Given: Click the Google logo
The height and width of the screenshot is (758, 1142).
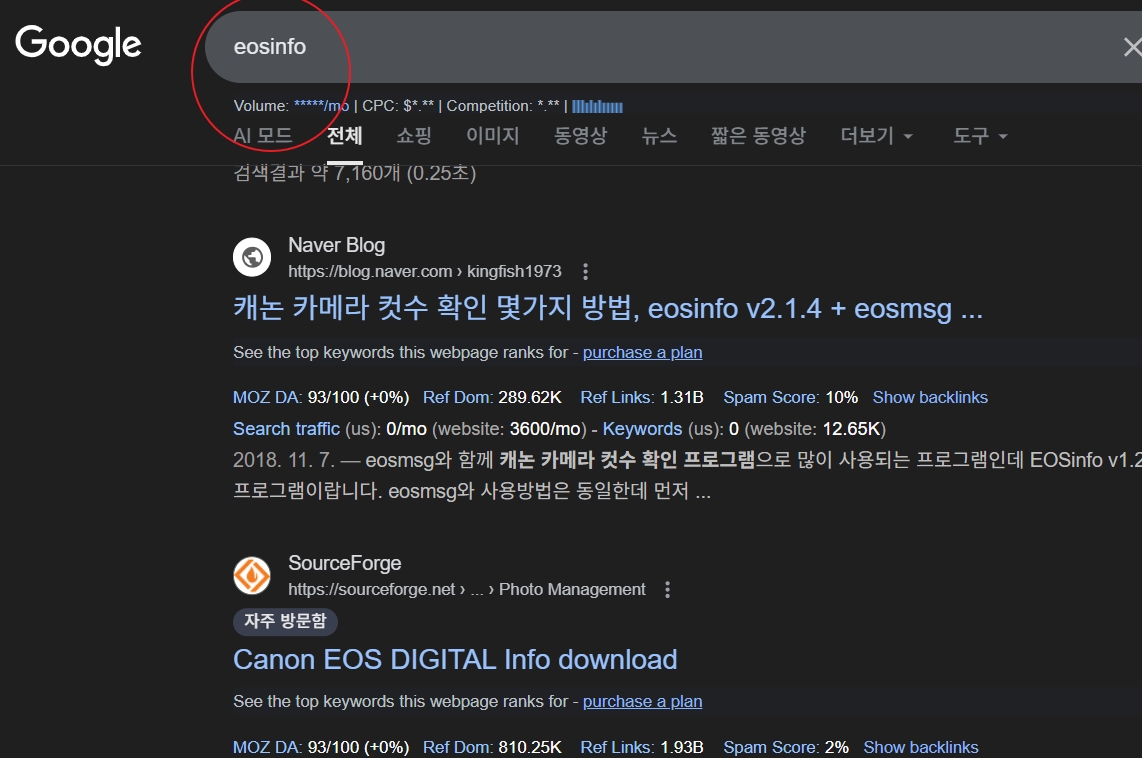Looking at the screenshot, I should click(78, 44).
